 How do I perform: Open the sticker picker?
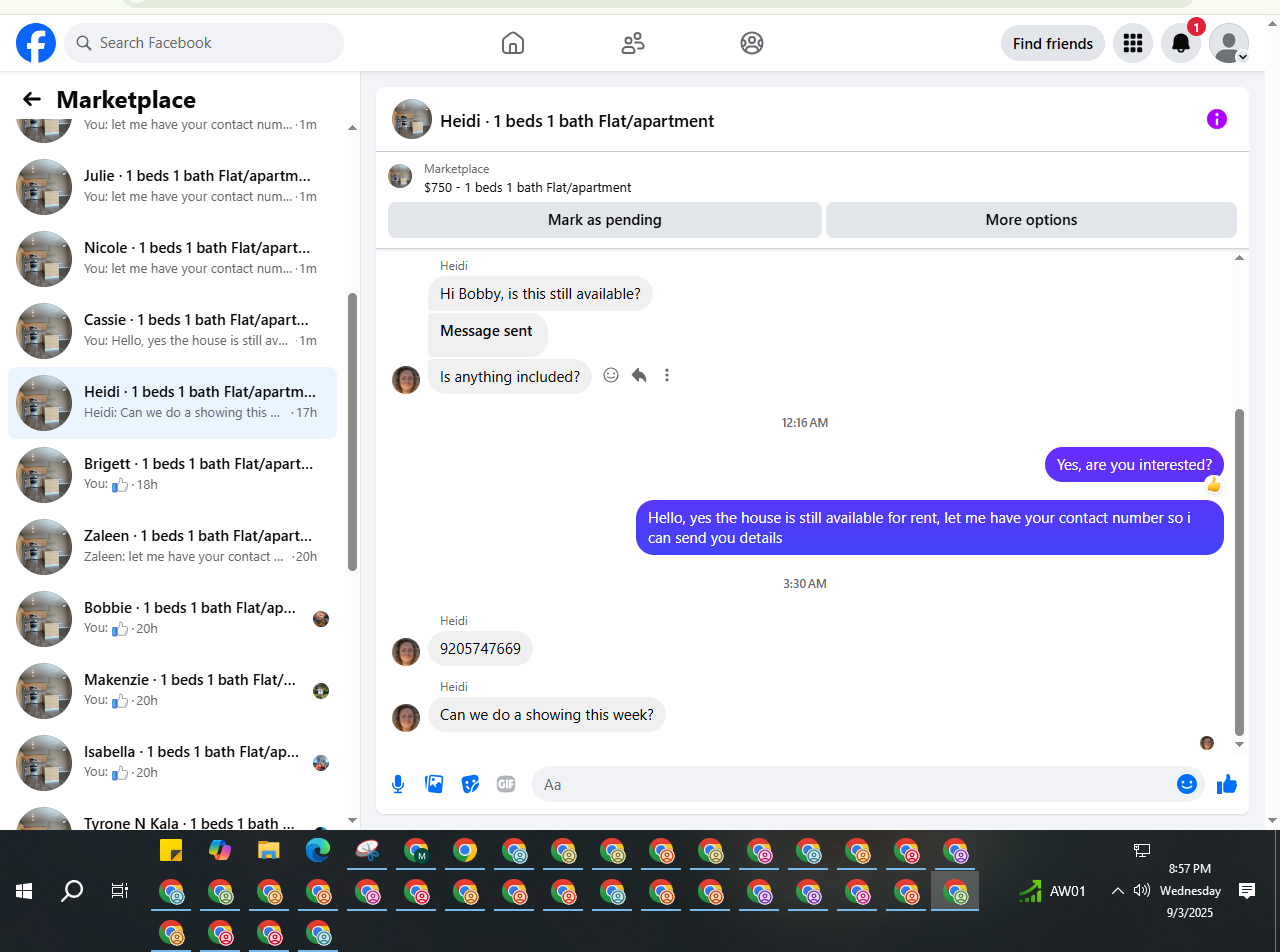click(470, 784)
